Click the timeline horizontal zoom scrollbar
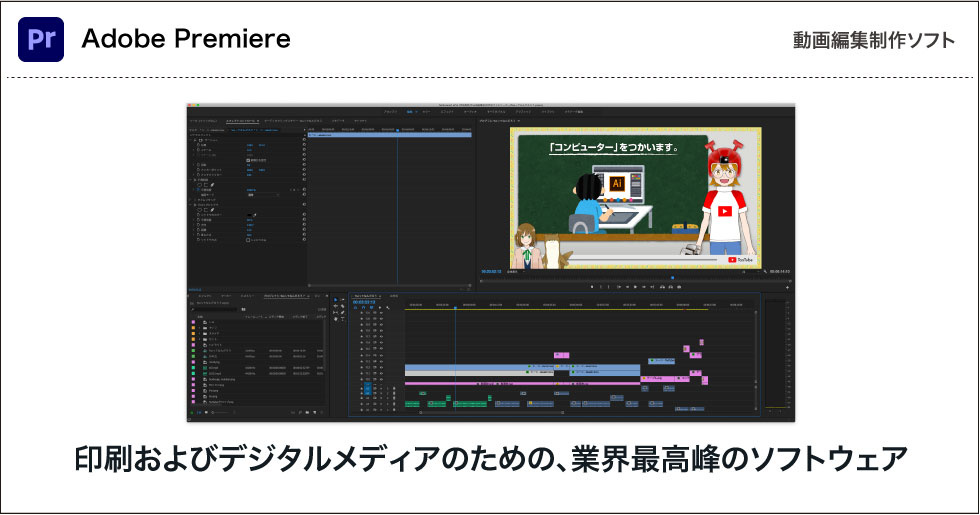Screen dimensions: 980x515 [x=491, y=412]
